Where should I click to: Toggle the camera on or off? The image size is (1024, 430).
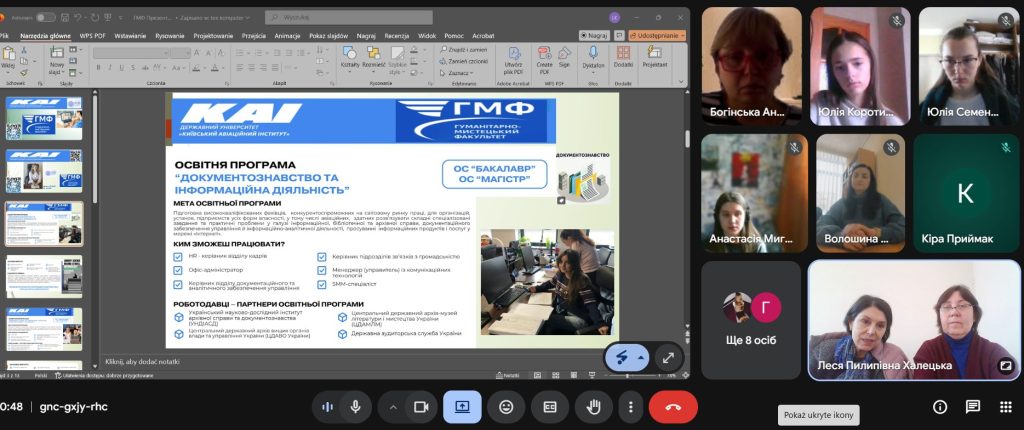pyautogui.click(x=421, y=407)
